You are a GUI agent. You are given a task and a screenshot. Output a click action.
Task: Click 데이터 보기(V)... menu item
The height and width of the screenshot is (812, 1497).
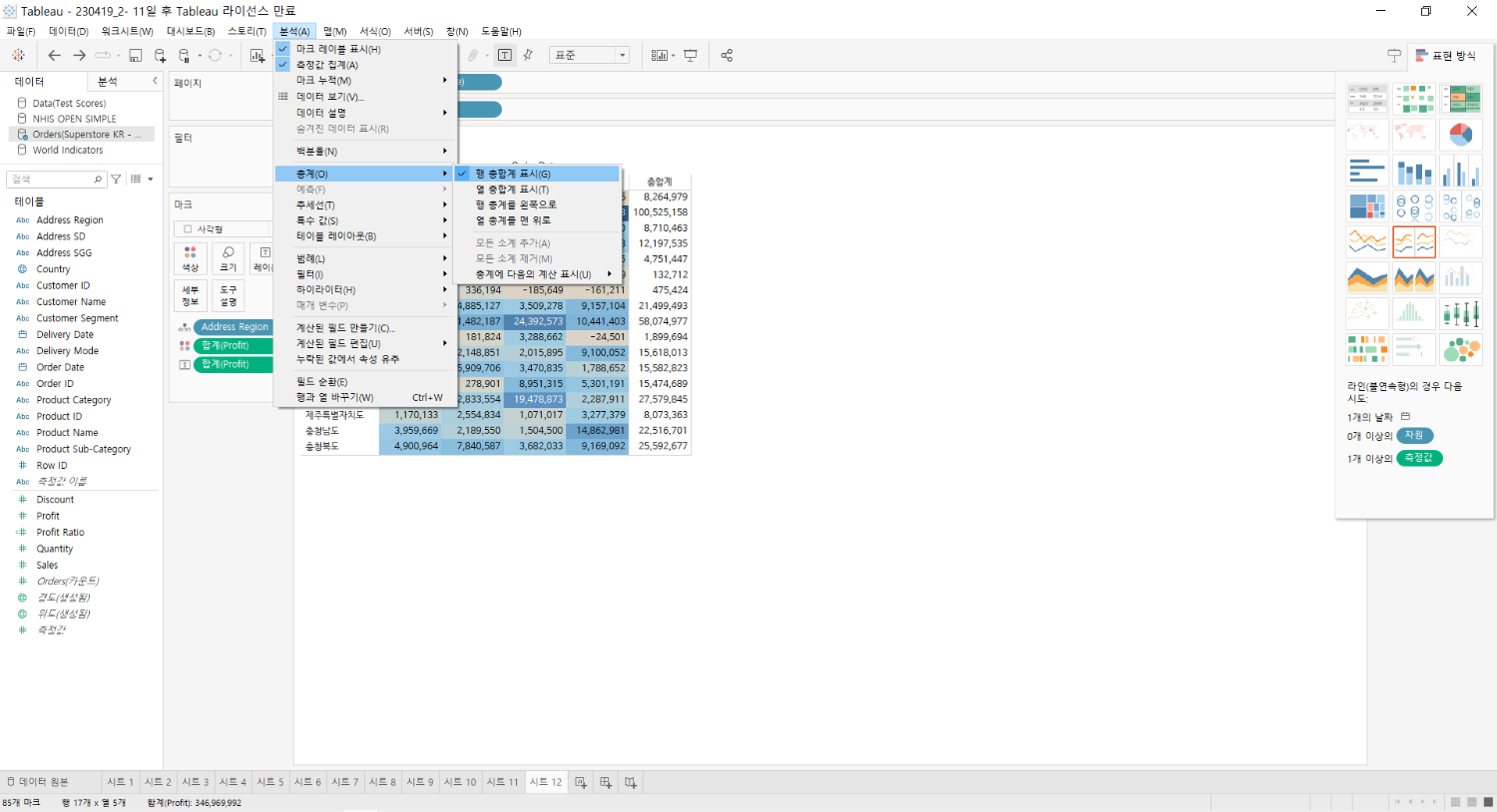click(x=365, y=97)
